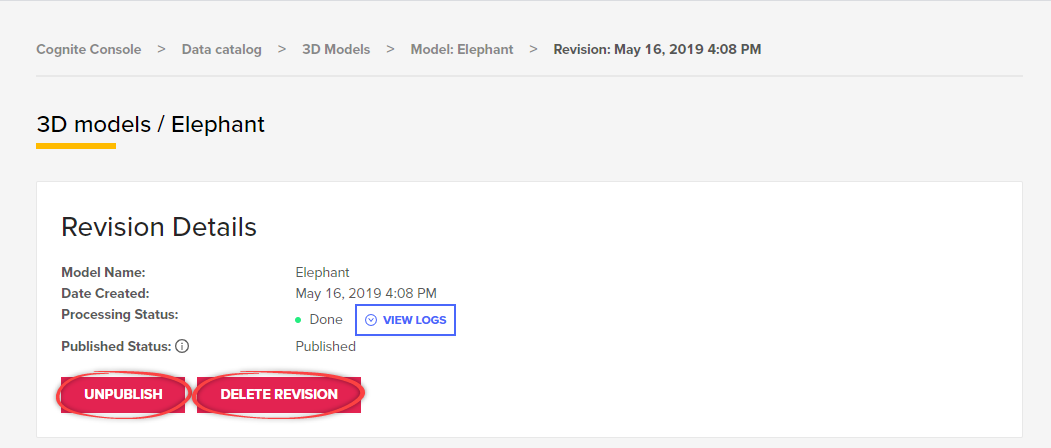Click the green status dot beside Done

click(298, 320)
